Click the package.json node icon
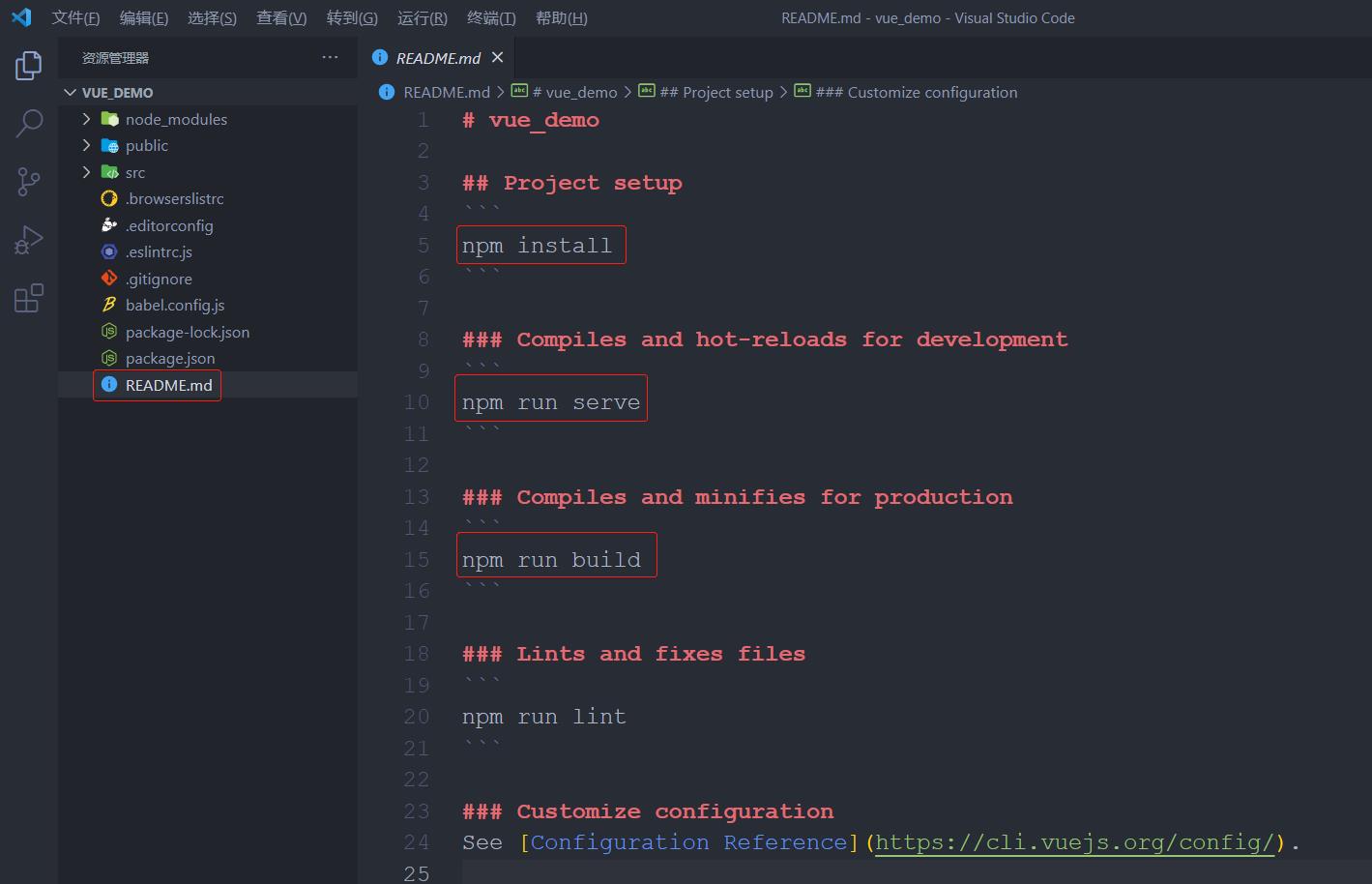Screen dimensions: 1372x884 coord(109,358)
